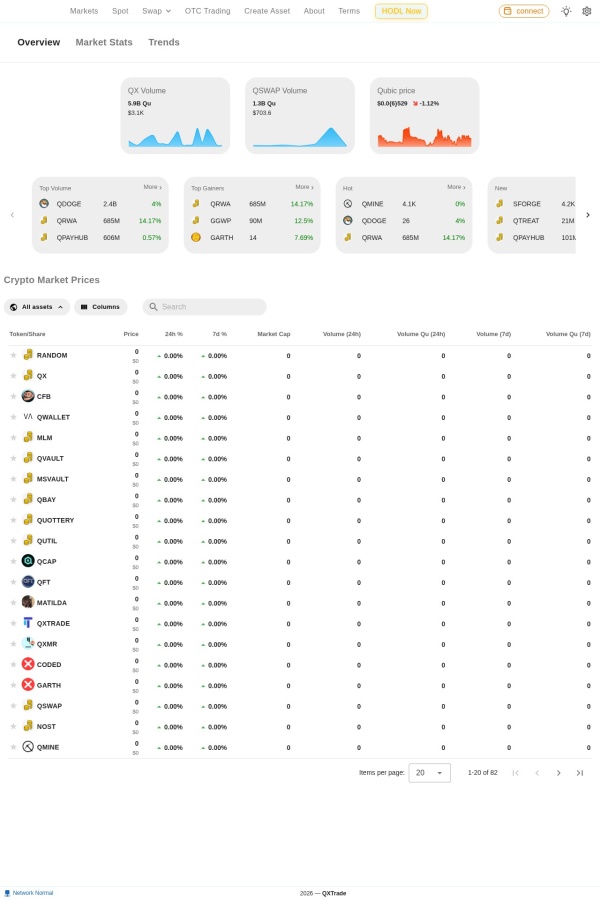This screenshot has width=600, height=900.
Task: Open the All assets filter dropdown
Action: (37, 307)
